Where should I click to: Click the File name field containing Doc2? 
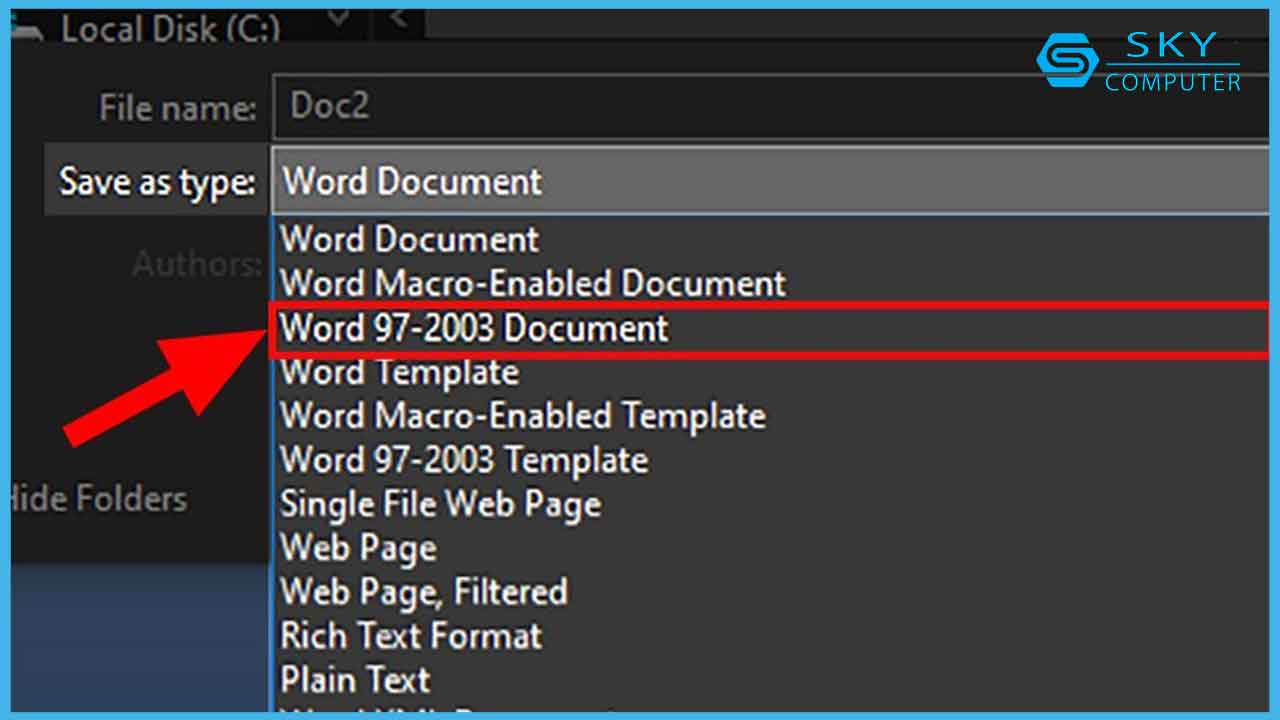[770, 105]
